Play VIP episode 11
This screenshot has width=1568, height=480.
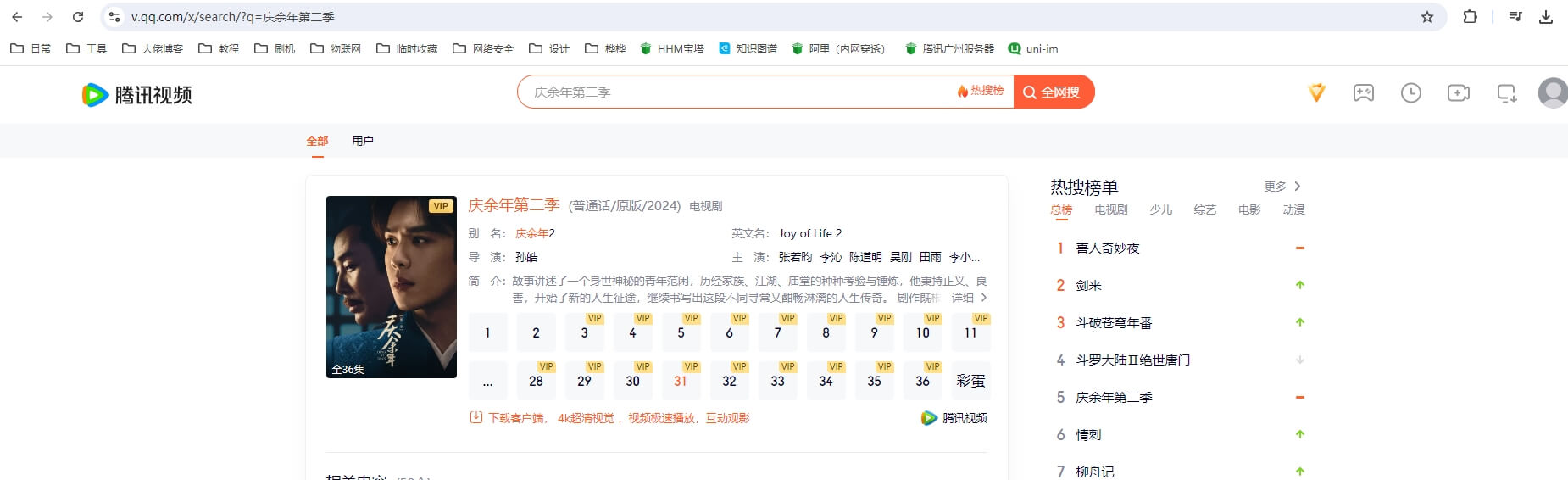click(970, 332)
